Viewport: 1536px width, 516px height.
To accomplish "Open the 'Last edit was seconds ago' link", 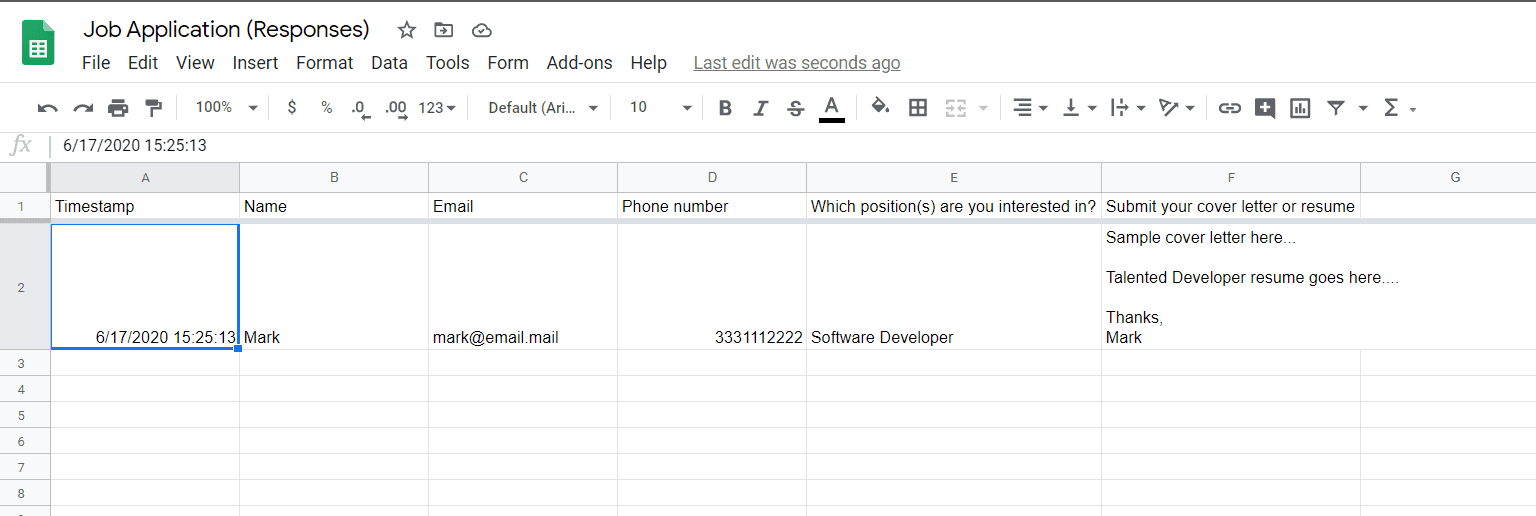I will pos(796,63).
